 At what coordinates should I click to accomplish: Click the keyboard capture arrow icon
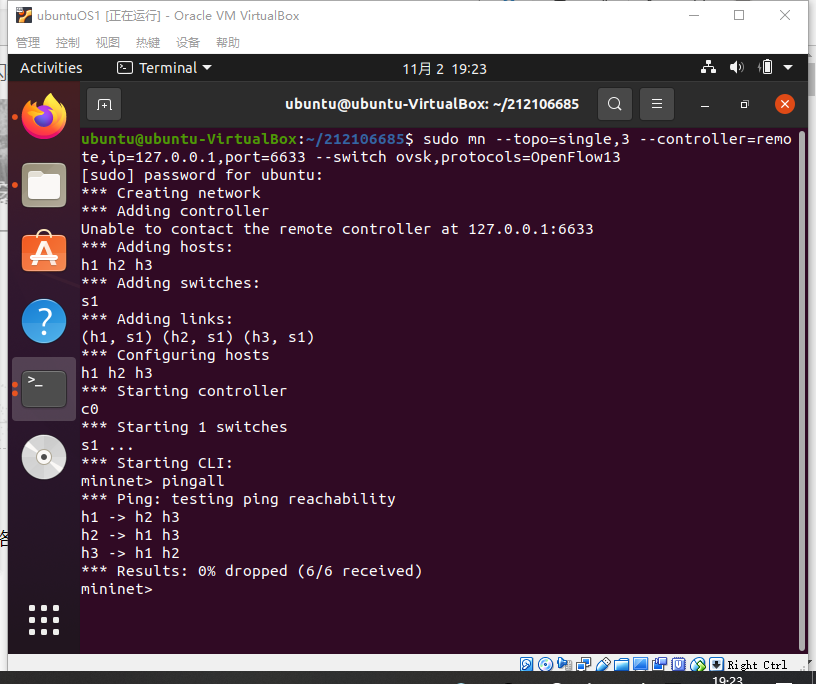[717, 664]
